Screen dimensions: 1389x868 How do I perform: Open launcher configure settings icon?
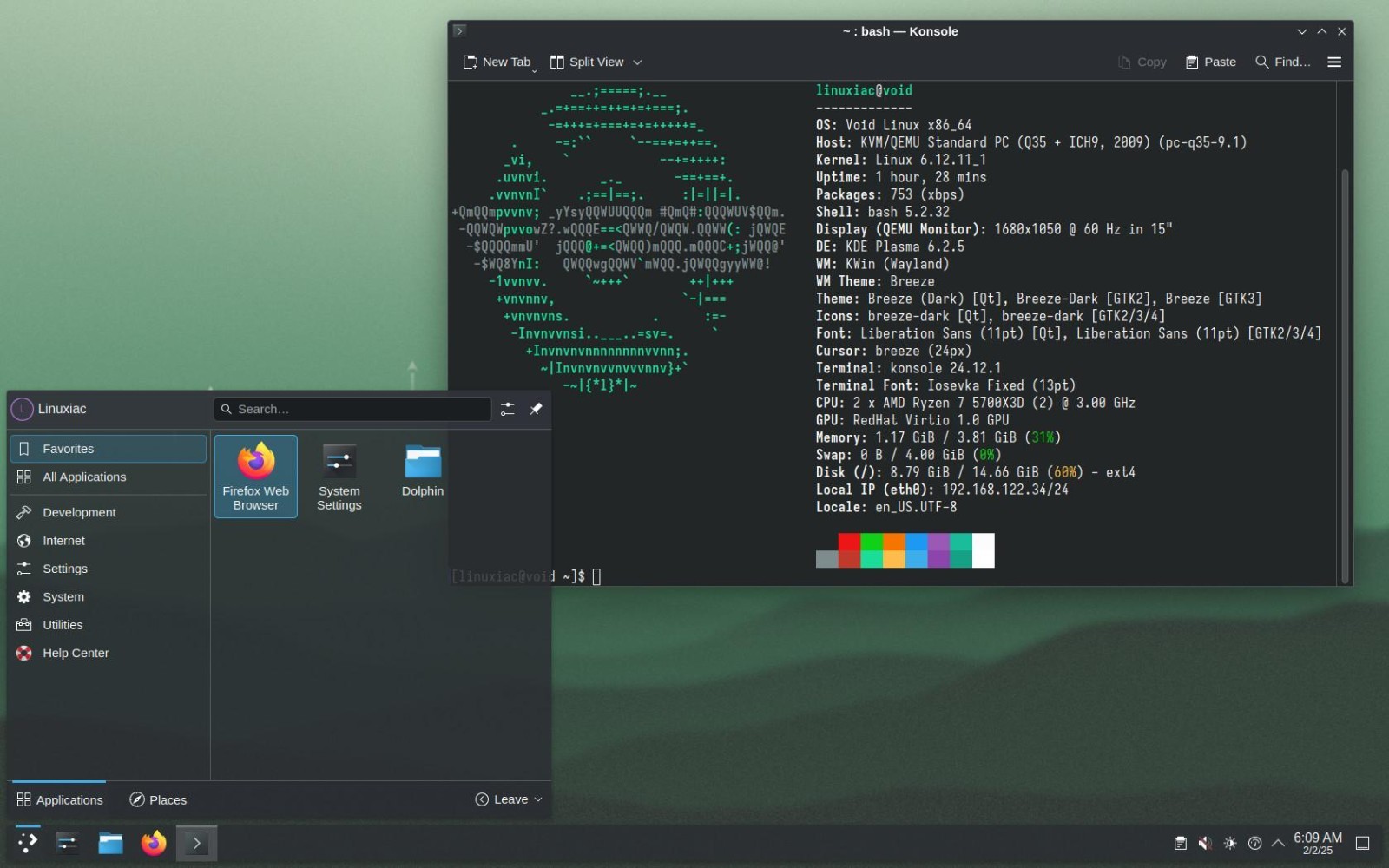click(508, 409)
